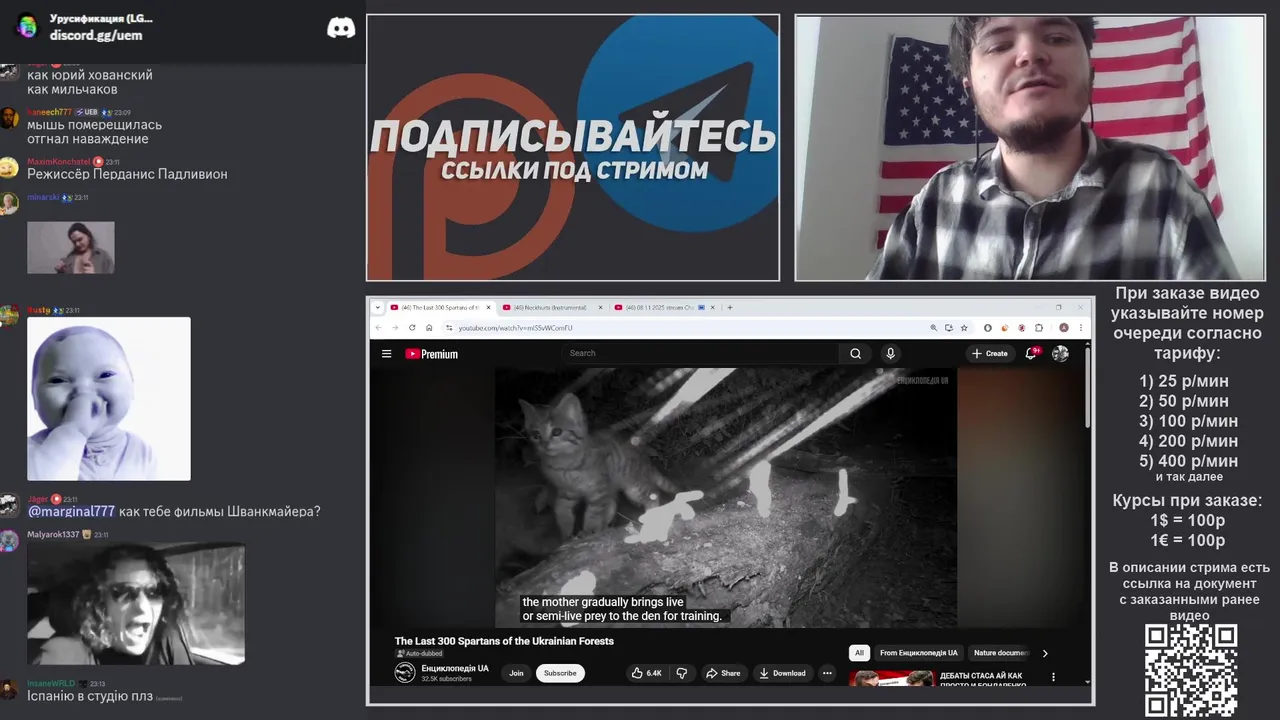Open browser extensions puzzle icon
Image resolution: width=1280 pixels, height=720 pixels.
pos(1039,327)
